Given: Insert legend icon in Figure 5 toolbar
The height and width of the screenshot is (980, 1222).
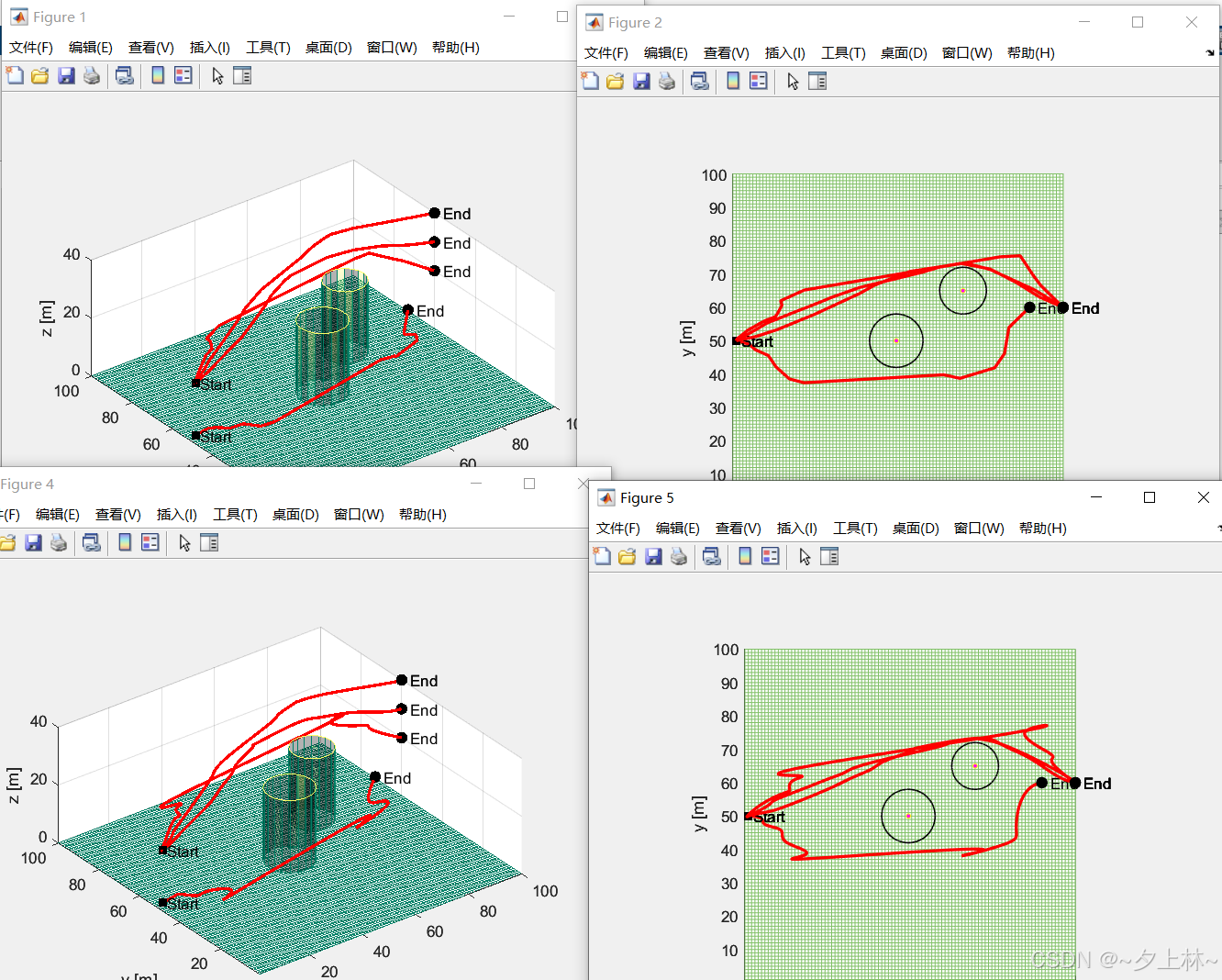Looking at the screenshot, I should click(x=771, y=556).
